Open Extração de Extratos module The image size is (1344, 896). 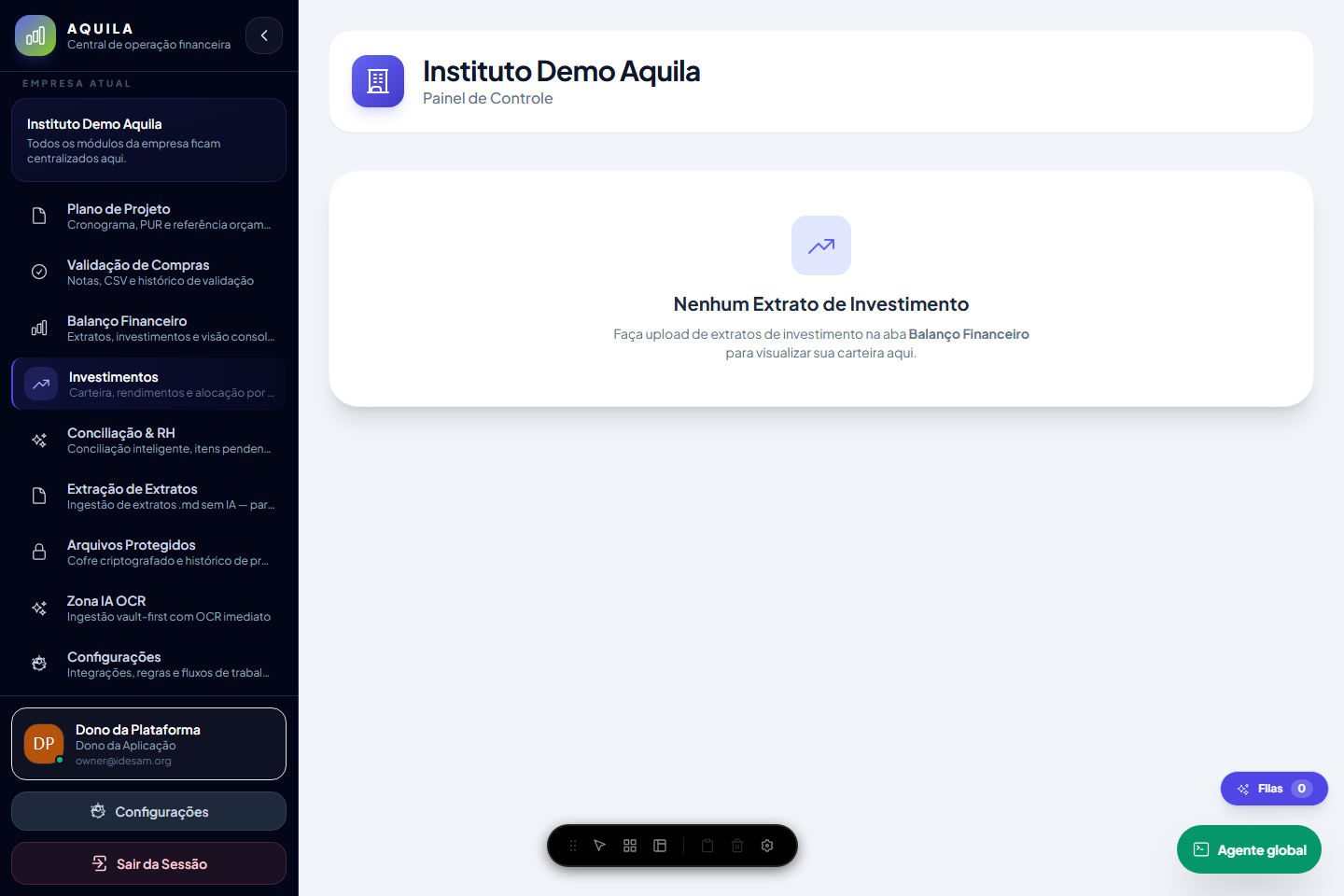pos(148,497)
